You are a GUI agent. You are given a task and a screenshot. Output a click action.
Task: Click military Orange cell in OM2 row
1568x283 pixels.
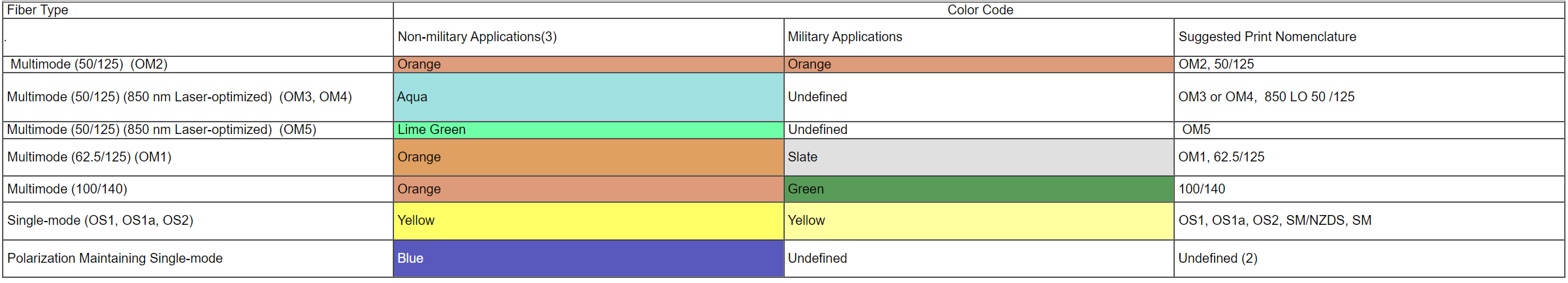point(979,64)
